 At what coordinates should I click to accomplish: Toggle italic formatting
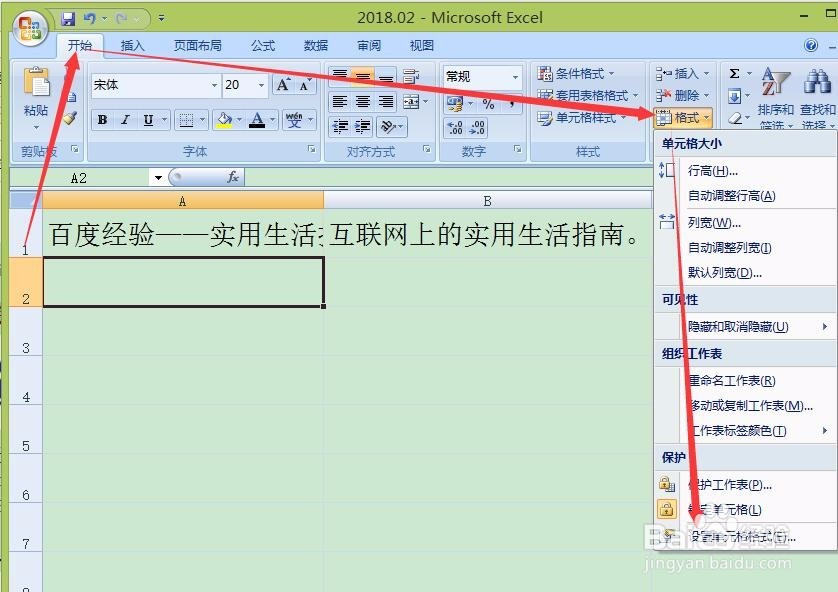125,119
